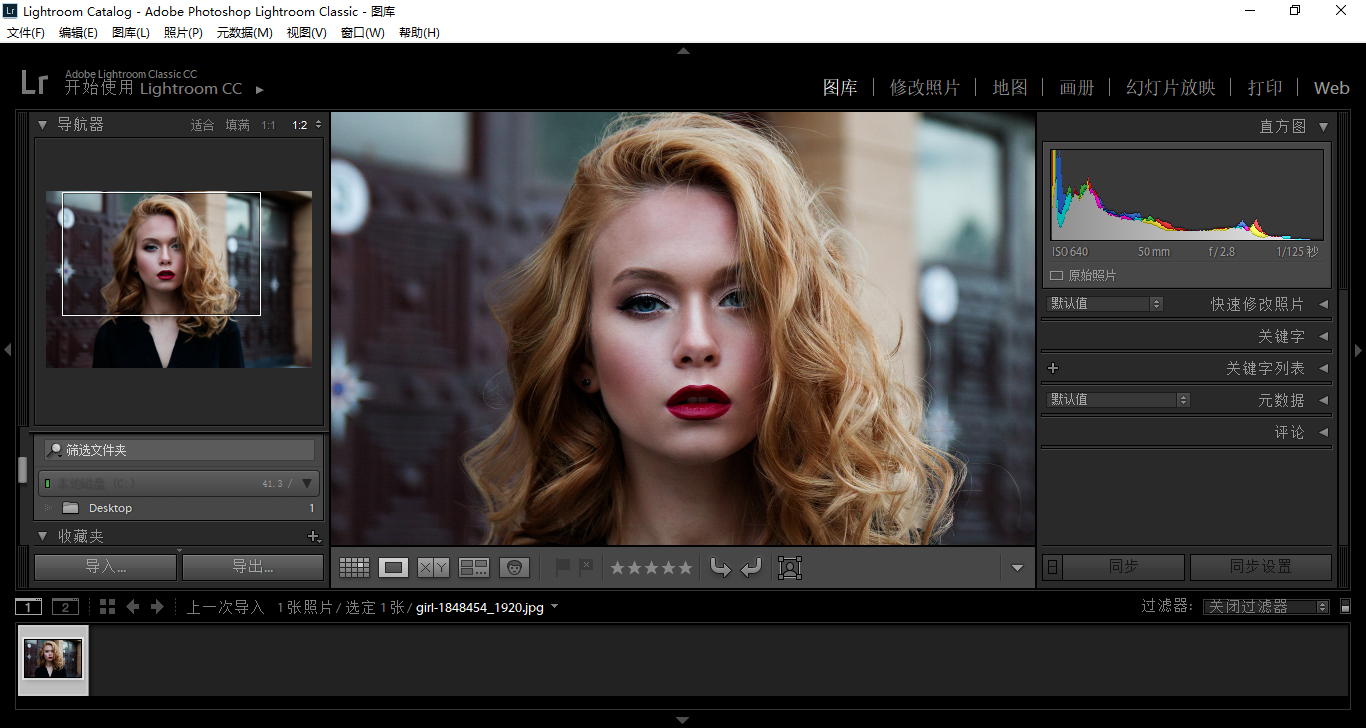Switch to Survey view icon

tap(474, 568)
